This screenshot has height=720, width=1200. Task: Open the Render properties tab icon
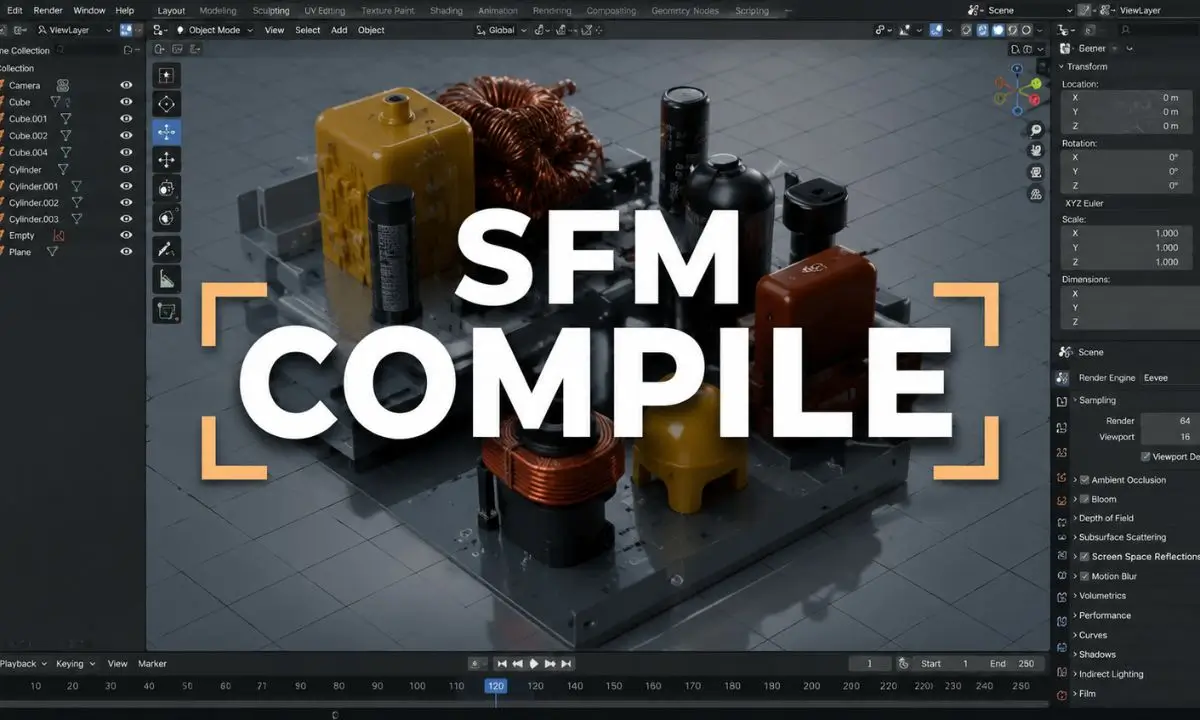click(1062, 377)
